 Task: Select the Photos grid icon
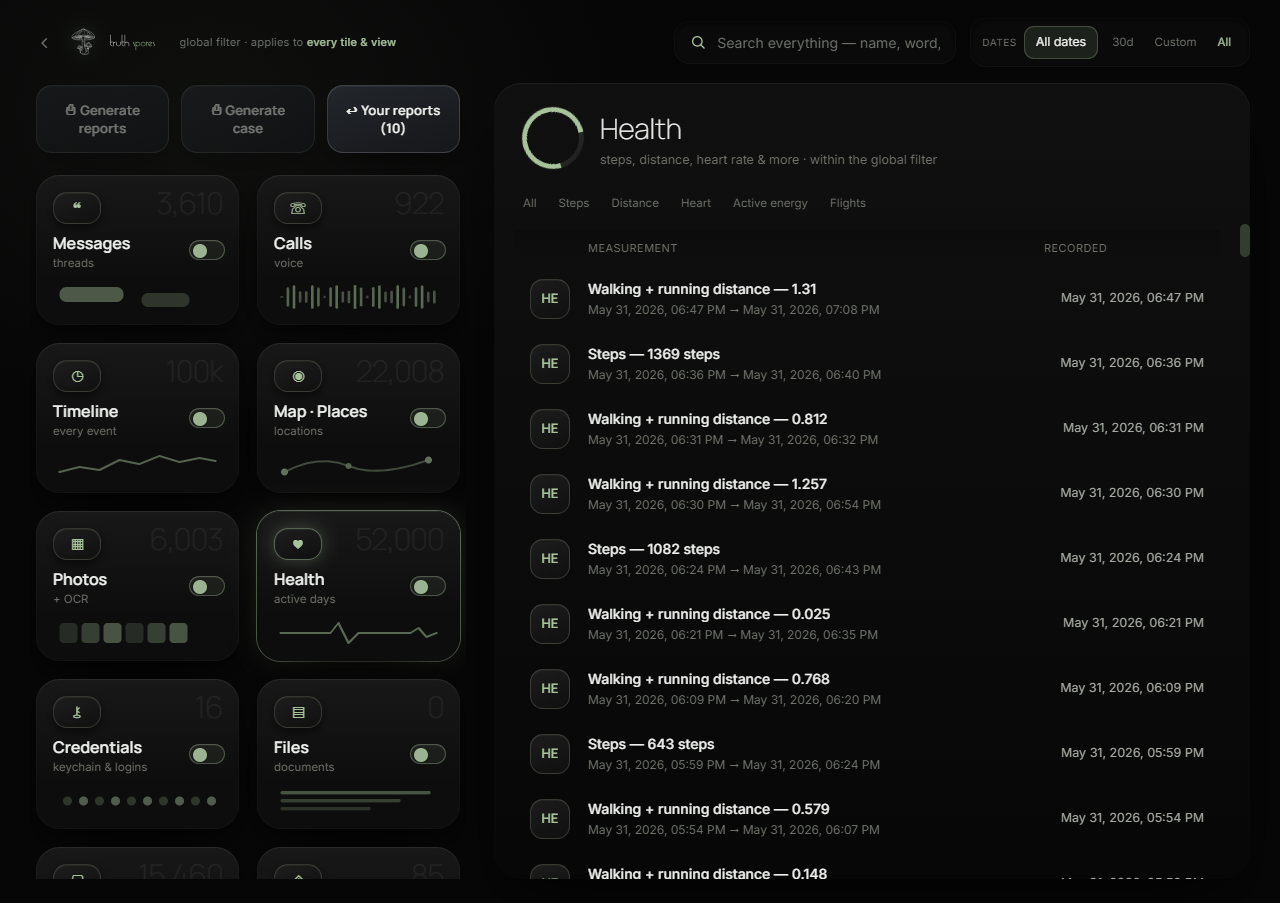click(77, 544)
